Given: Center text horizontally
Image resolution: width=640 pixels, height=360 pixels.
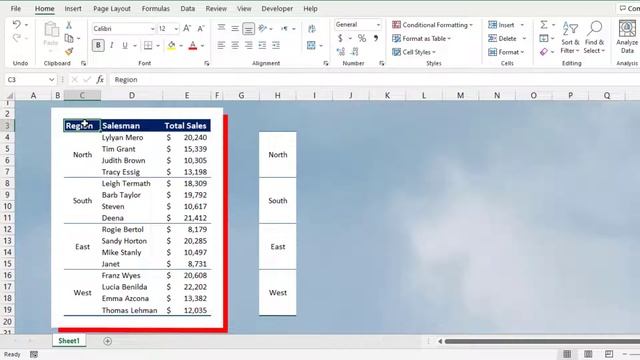Looking at the screenshot, I should coord(235,45).
